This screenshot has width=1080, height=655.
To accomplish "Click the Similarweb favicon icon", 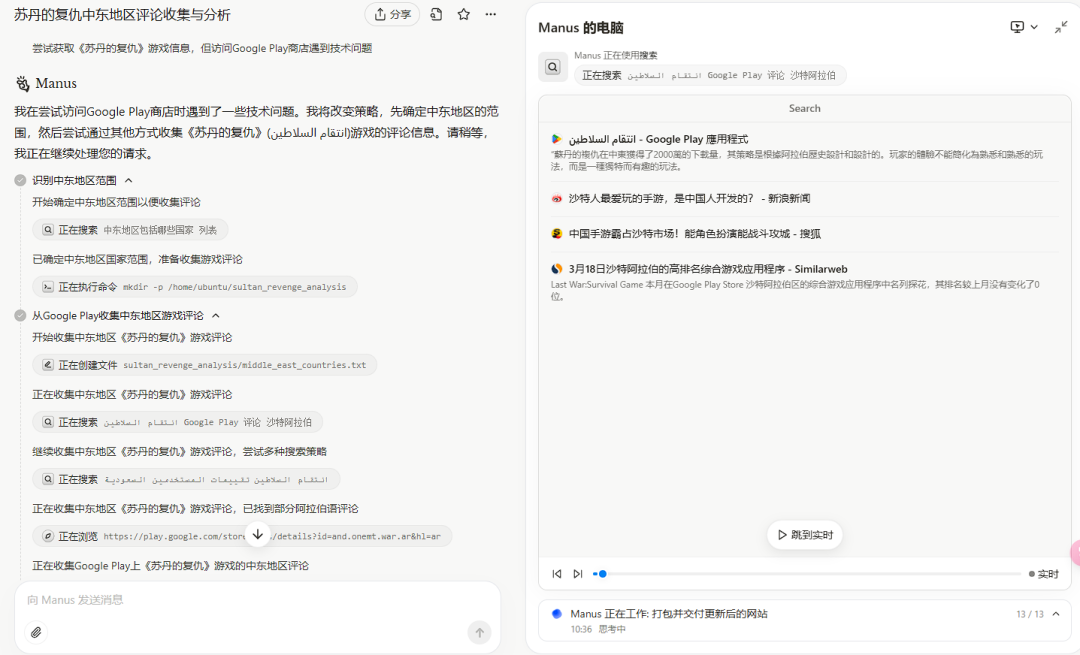I will pyautogui.click(x=557, y=269).
